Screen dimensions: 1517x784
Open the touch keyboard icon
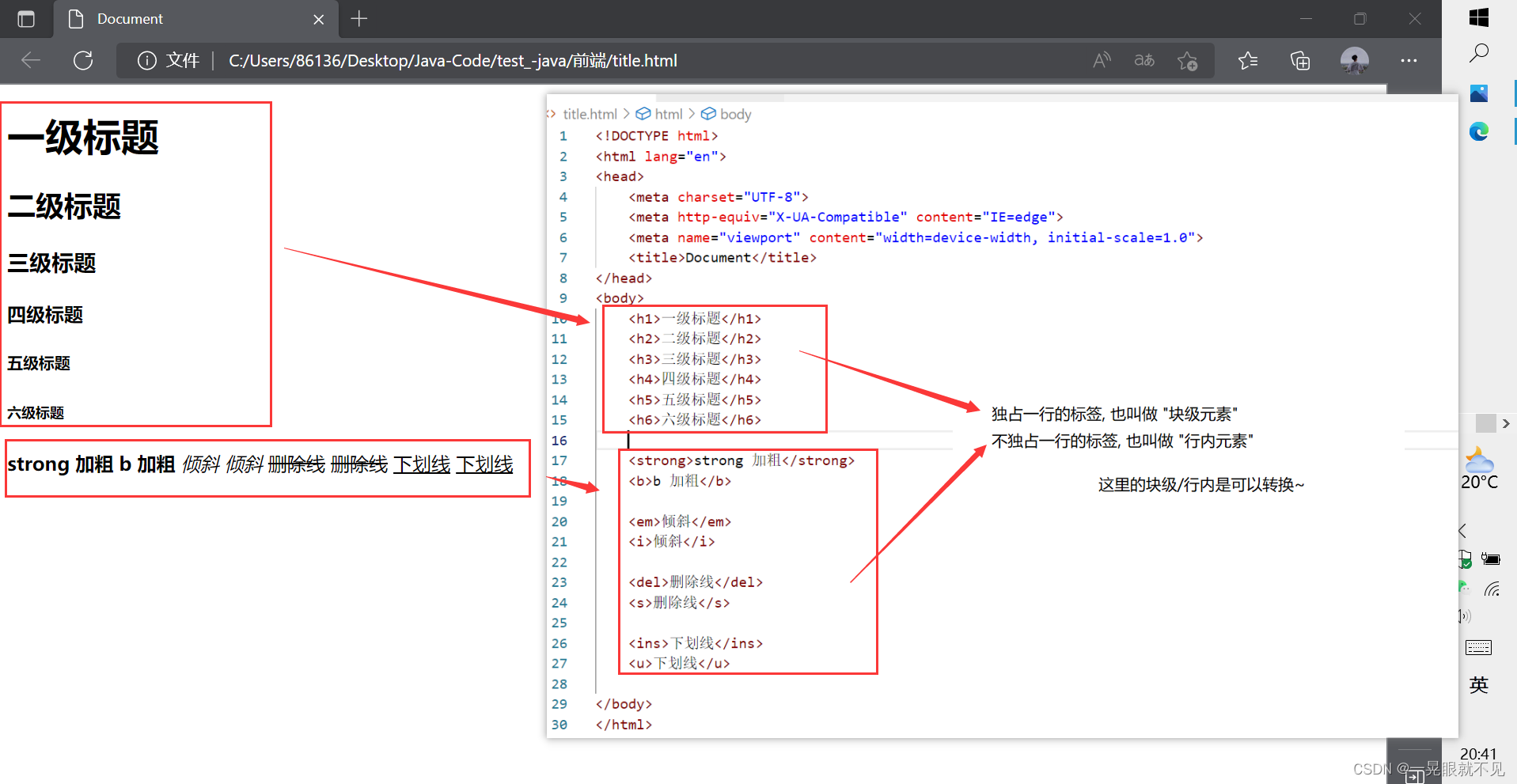[1478, 648]
